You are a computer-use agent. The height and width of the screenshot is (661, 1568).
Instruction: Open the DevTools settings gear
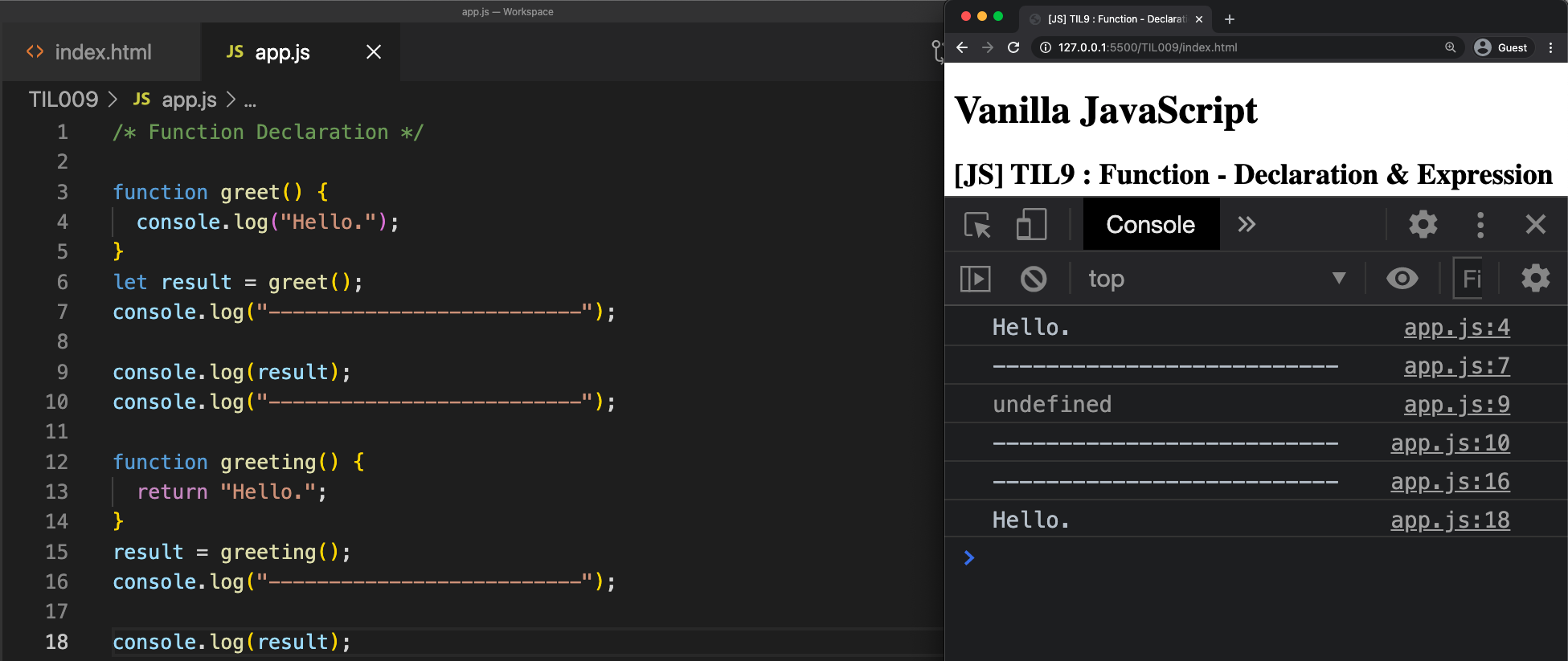[1423, 224]
